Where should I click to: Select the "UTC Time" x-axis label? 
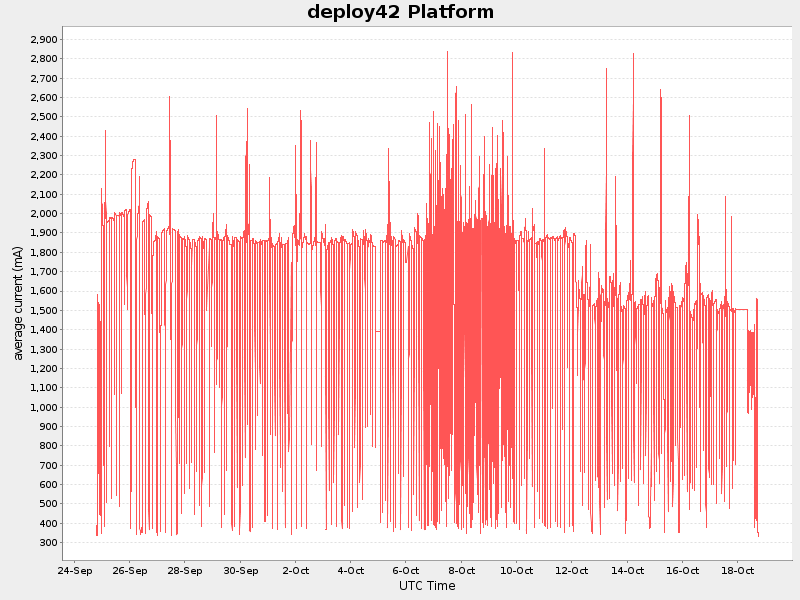point(427,586)
